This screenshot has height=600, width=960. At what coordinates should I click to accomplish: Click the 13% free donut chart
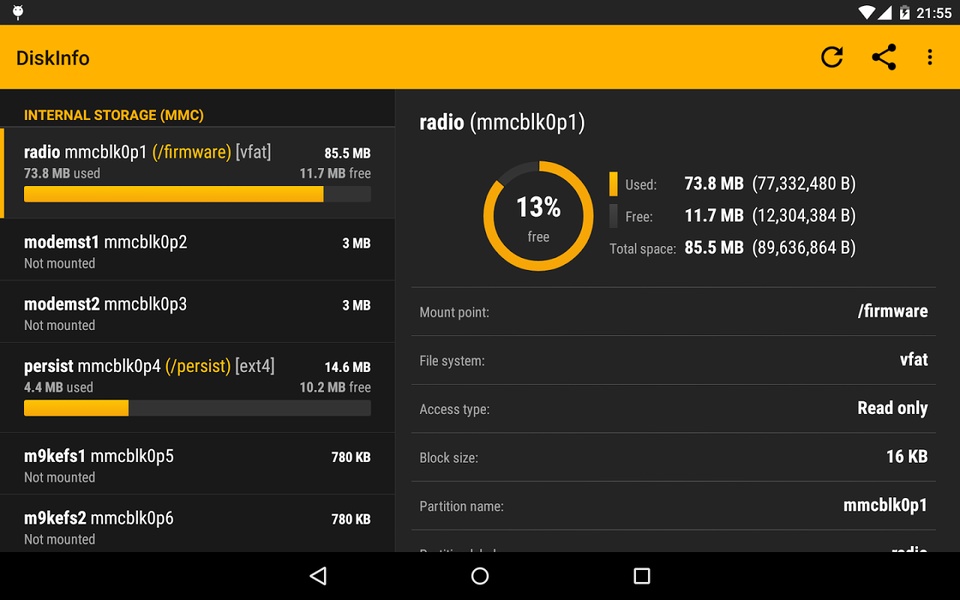pos(538,216)
